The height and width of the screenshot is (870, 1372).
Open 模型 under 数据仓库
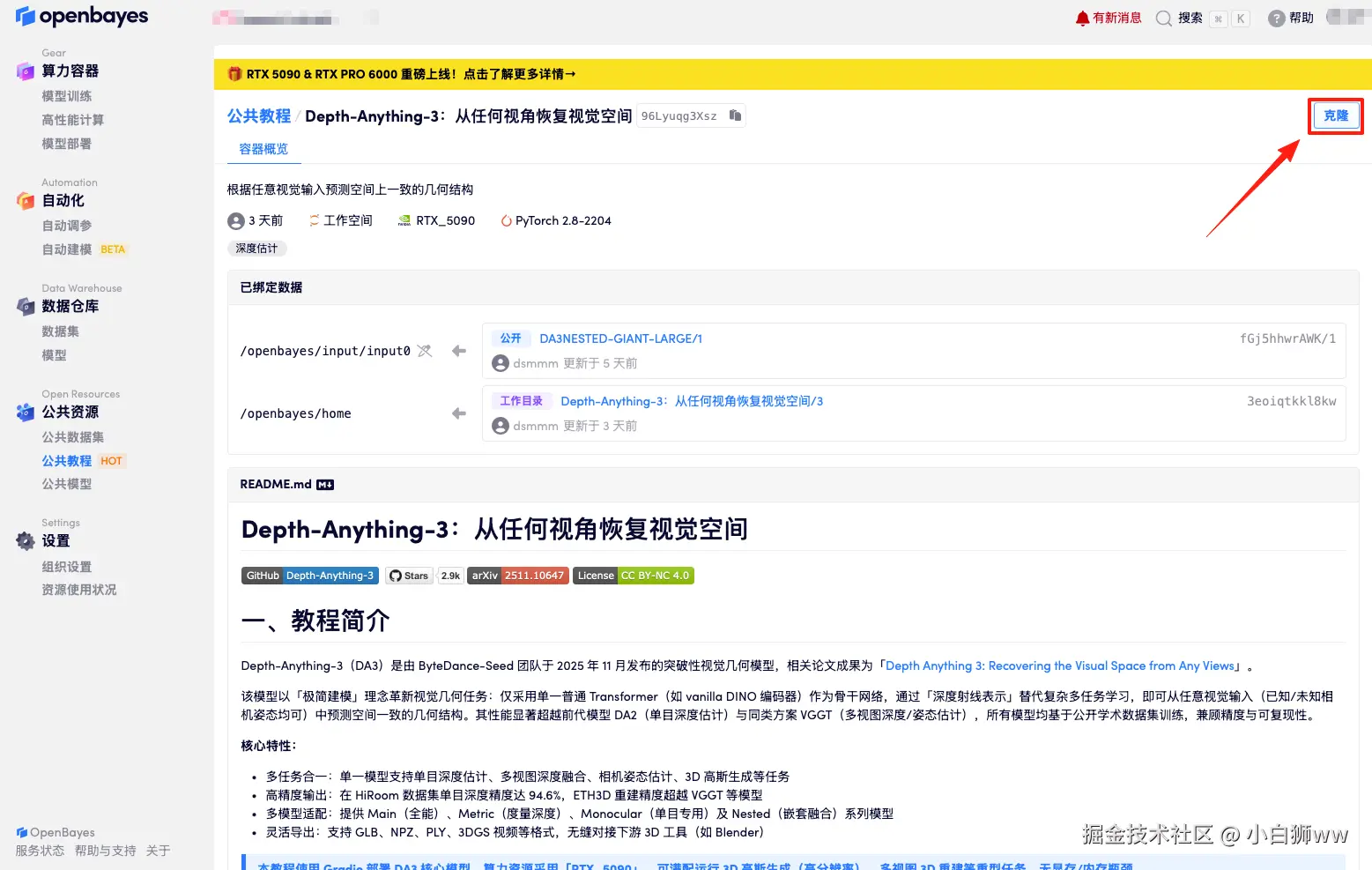click(55, 355)
